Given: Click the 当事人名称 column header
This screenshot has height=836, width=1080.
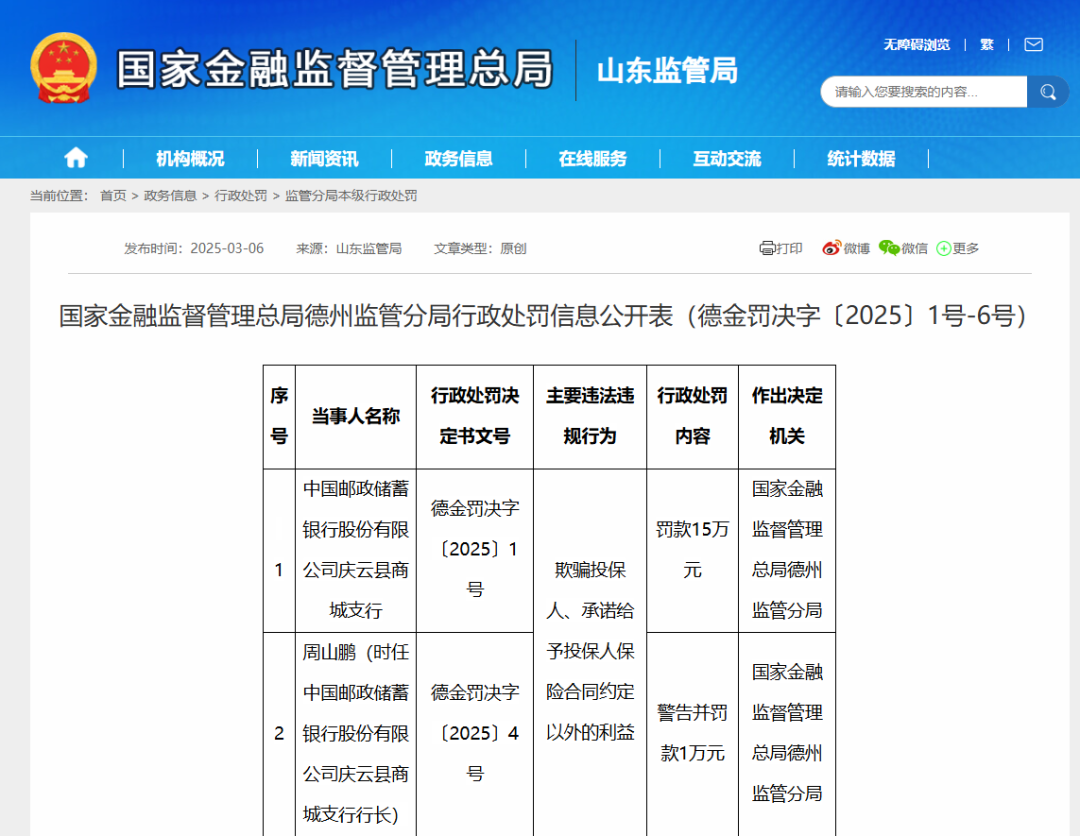Looking at the screenshot, I should coord(355,416).
